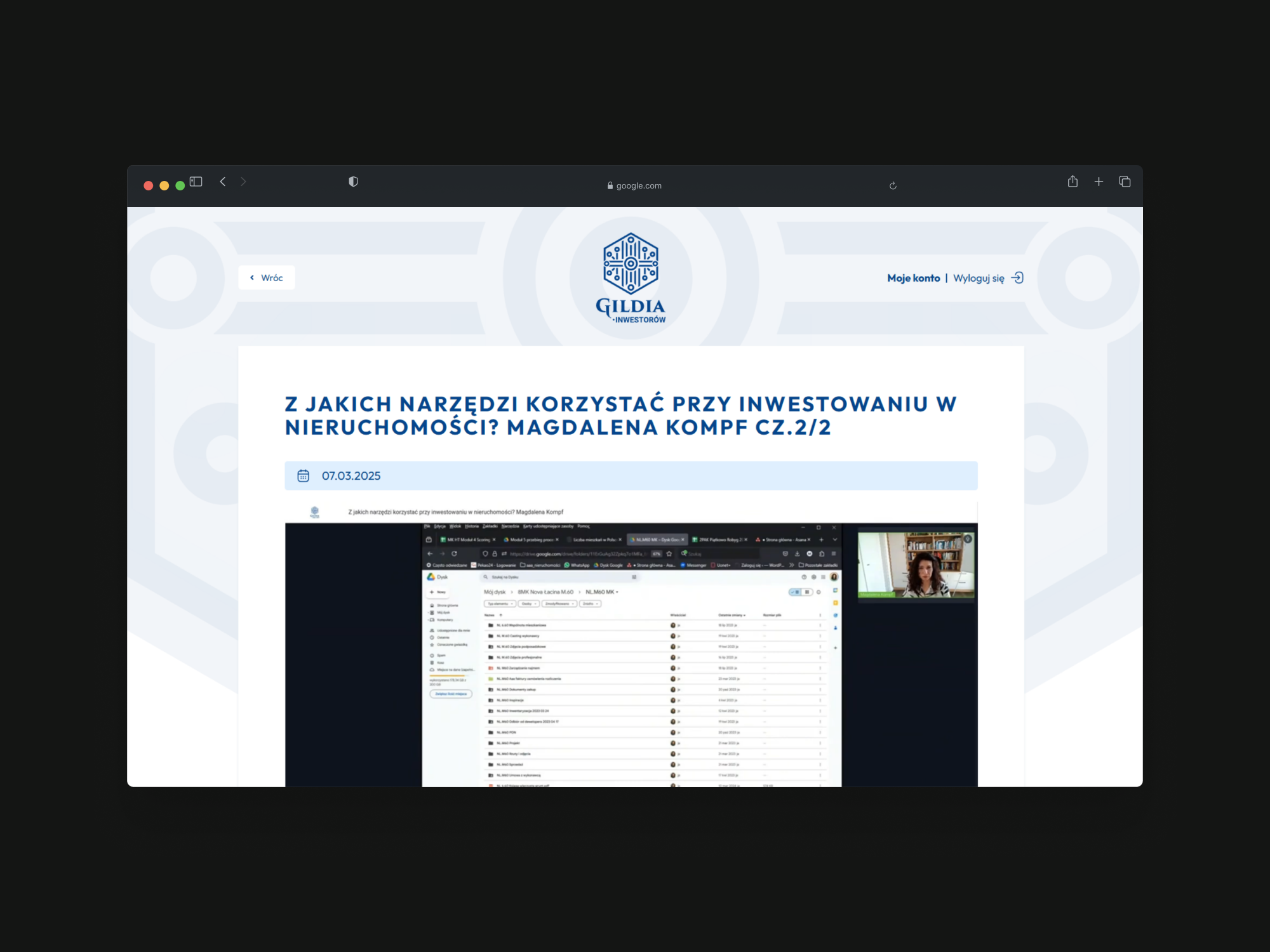Expand the Typ elementu filter dropdown
The image size is (1270, 952).
pyautogui.click(x=500, y=604)
